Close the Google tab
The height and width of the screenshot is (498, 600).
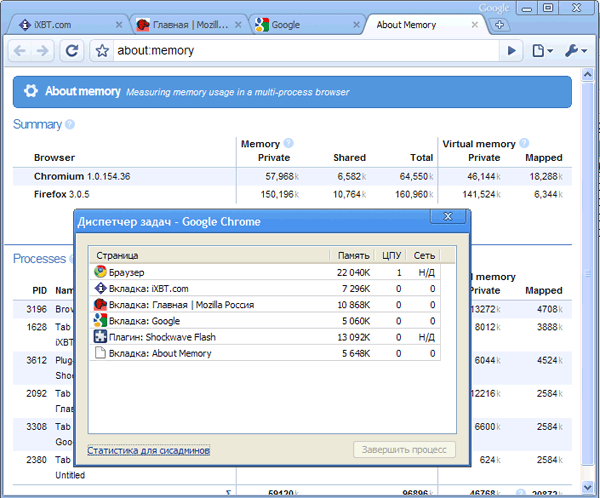[356, 25]
